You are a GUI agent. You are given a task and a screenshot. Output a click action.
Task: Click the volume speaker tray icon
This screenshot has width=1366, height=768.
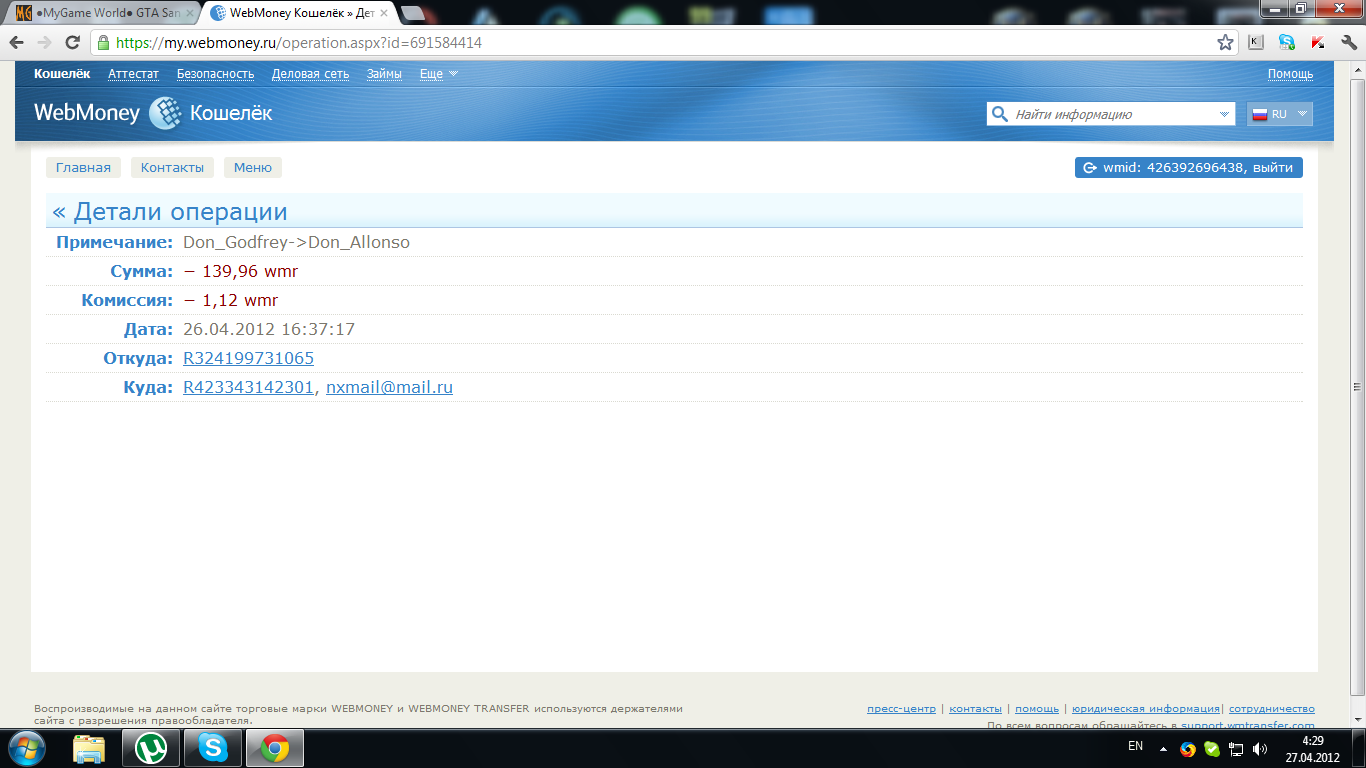[x=1260, y=748]
